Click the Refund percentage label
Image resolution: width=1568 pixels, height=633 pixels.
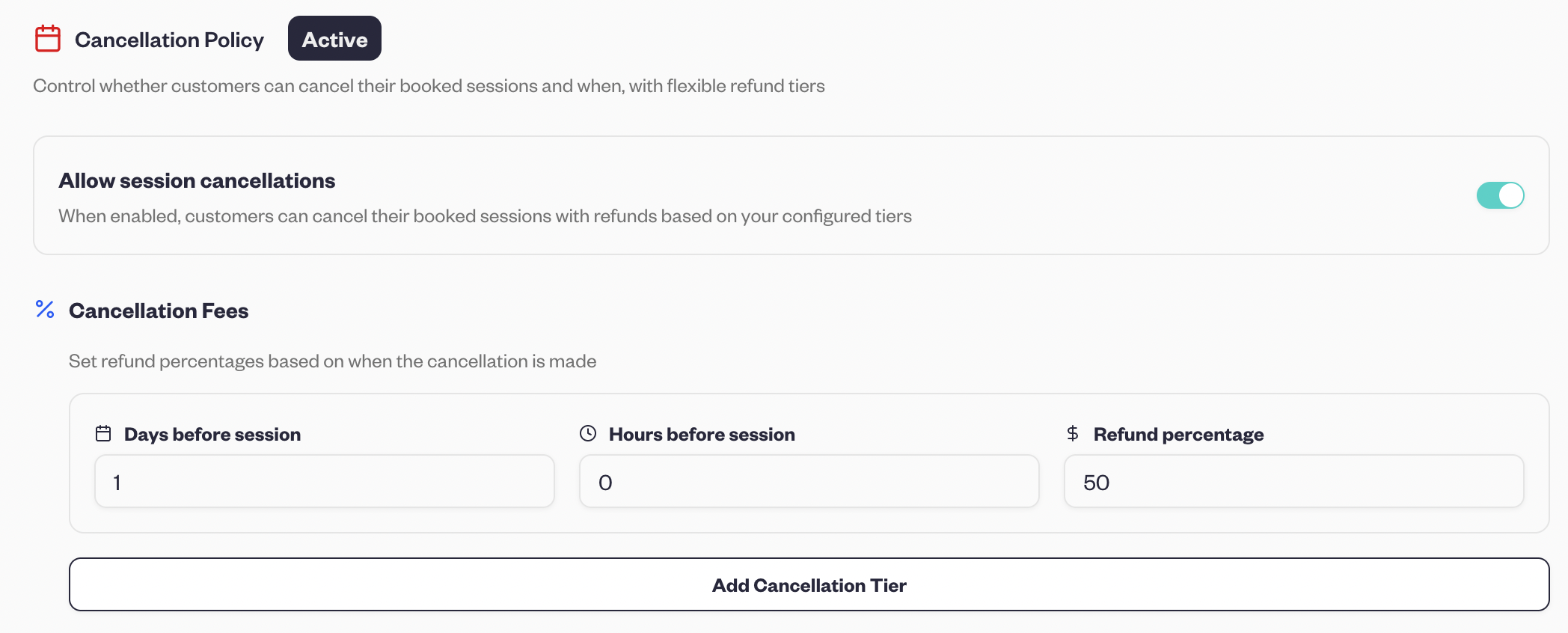click(1178, 435)
